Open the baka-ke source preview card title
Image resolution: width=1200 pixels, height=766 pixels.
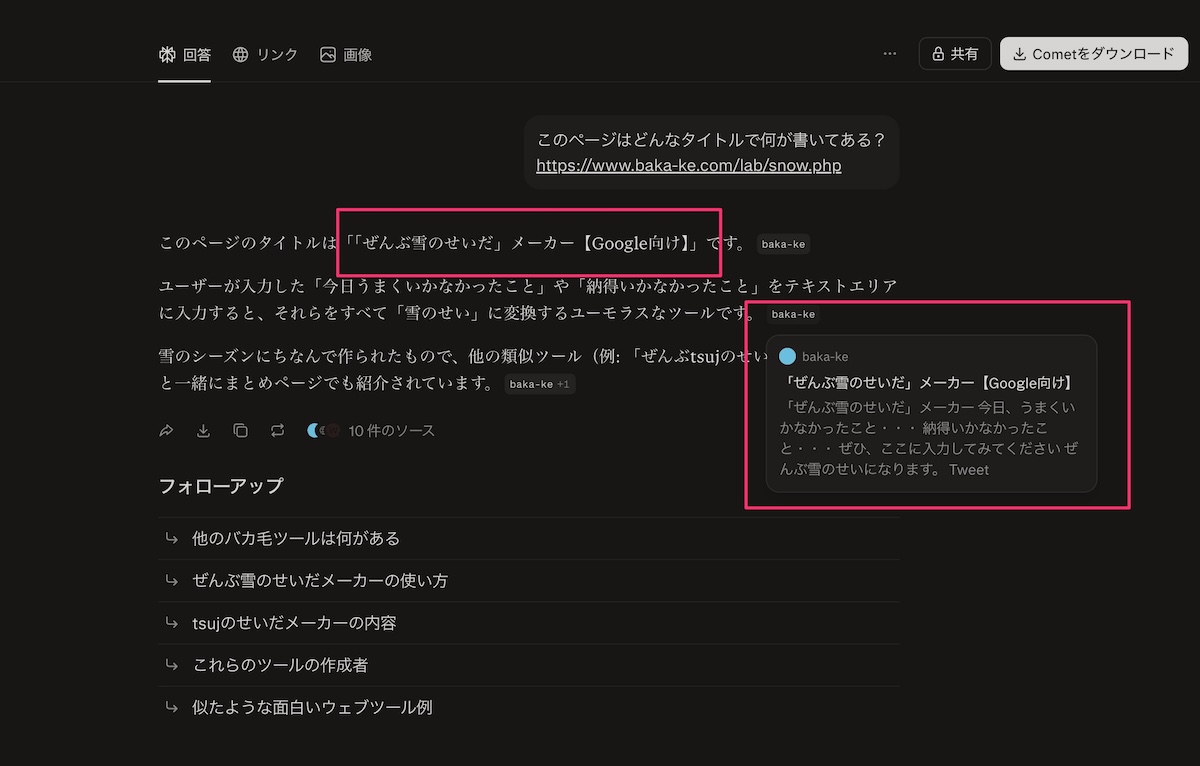929,383
